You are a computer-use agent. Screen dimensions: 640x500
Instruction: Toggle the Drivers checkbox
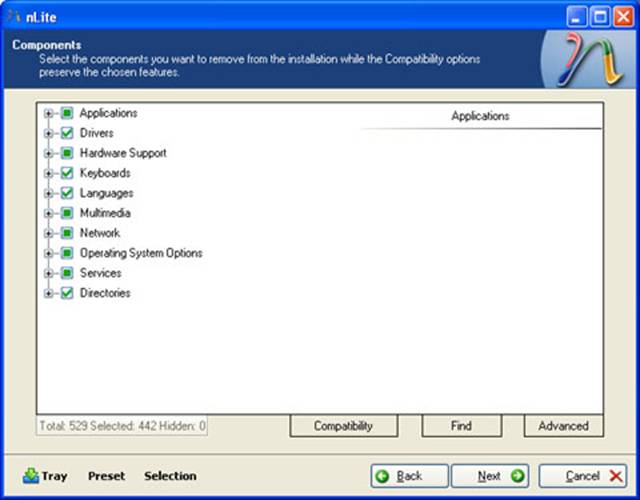click(x=67, y=133)
